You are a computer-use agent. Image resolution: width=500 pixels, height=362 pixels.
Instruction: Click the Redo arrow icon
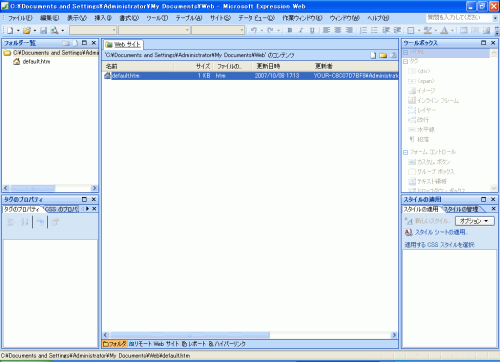click(270, 30)
